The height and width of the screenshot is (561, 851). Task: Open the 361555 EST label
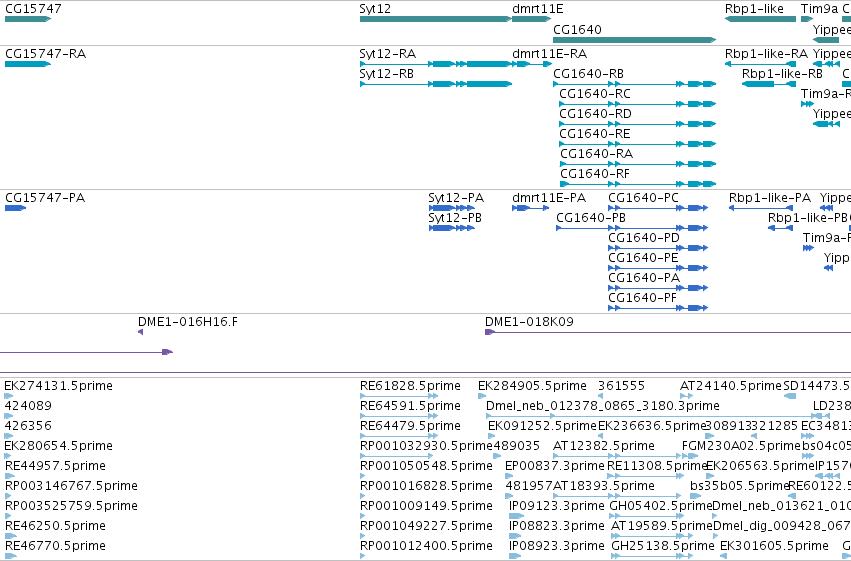coord(621,386)
